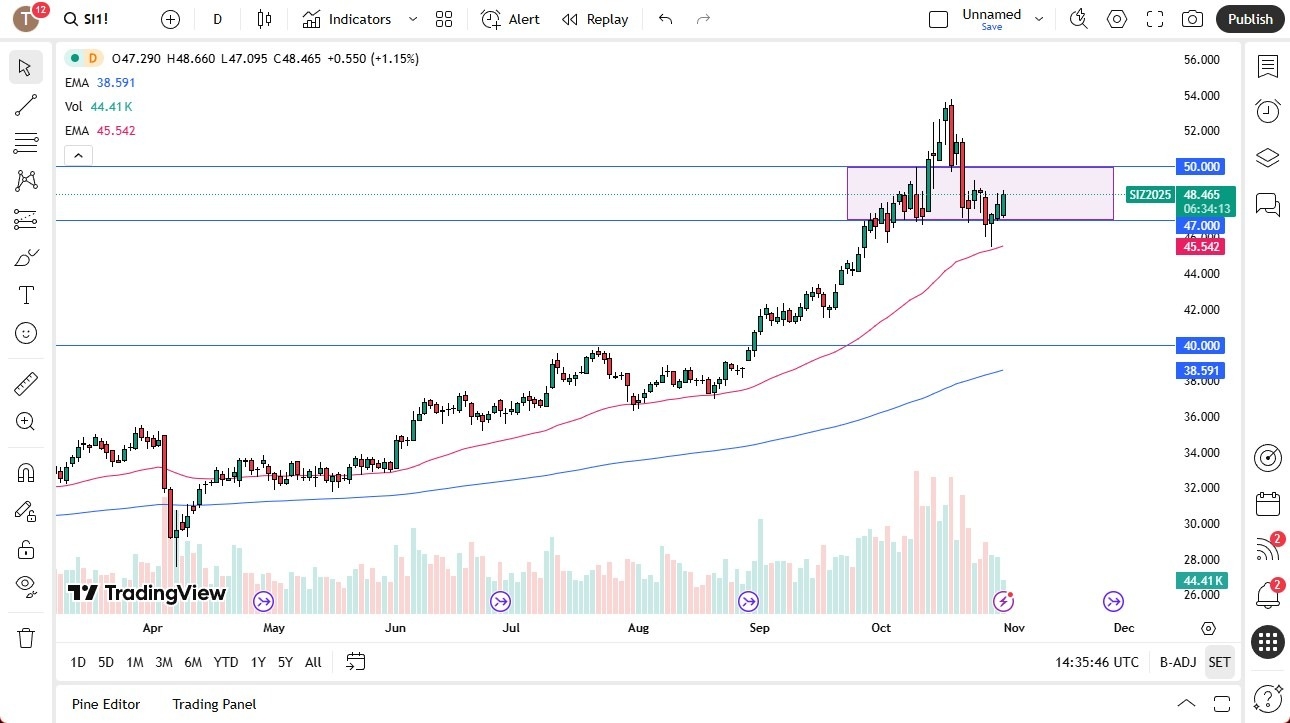Open the Indicators dropdown arrow
The image size is (1290, 723).
pos(412,19)
